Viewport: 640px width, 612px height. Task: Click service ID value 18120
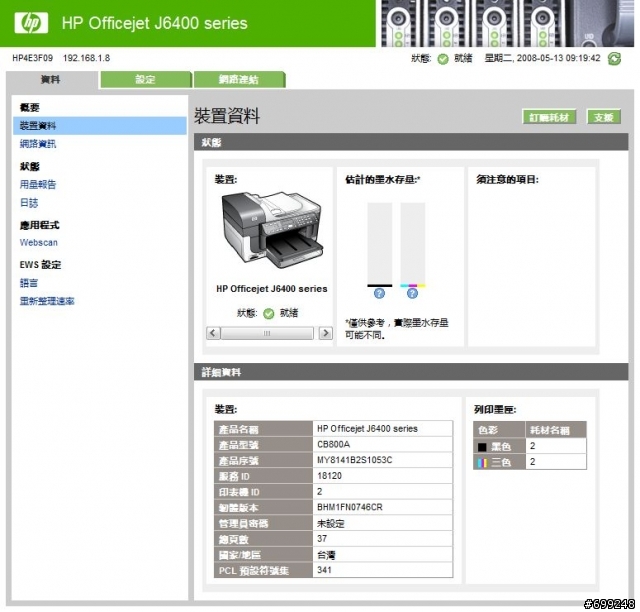329,476
